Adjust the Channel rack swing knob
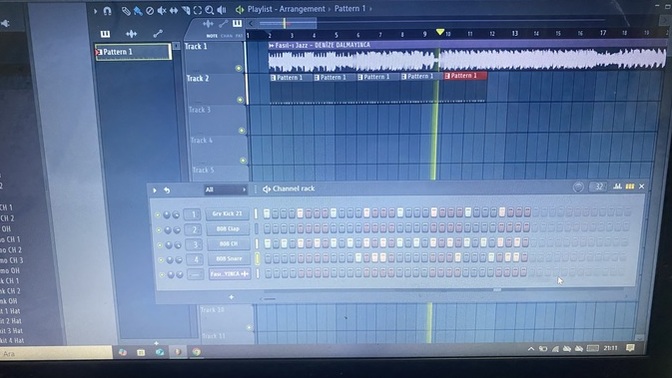Viewport: 672px width, 378px height. (578, 187)
